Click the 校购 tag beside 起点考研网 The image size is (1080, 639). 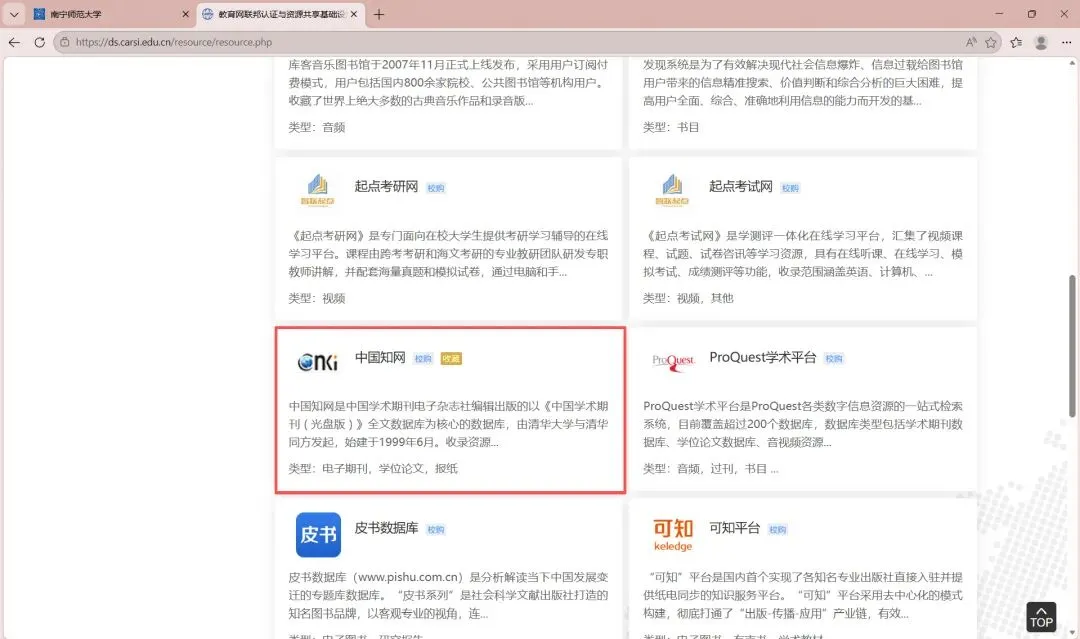436,188
